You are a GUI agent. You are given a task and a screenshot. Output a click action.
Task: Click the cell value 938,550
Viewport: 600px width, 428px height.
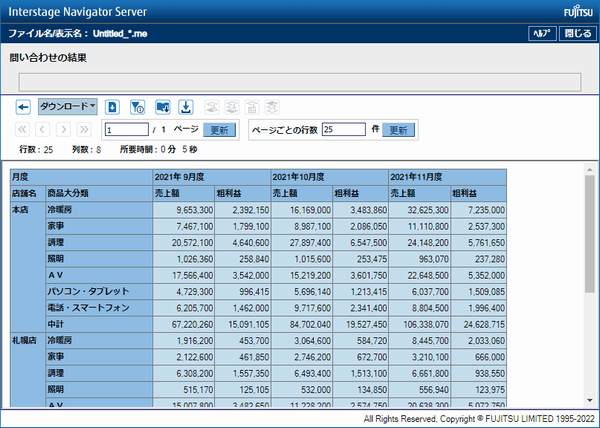[478, 373]
